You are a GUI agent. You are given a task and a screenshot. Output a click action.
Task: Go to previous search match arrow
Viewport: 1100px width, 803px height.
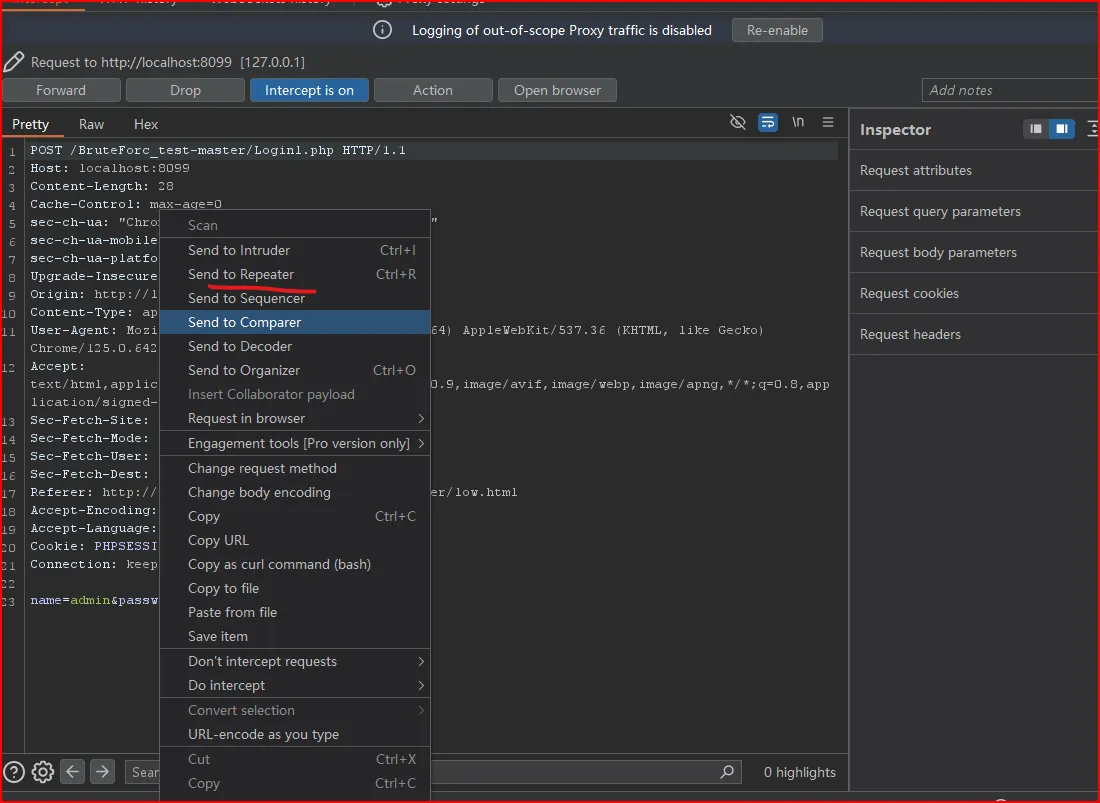coord(72,771)
